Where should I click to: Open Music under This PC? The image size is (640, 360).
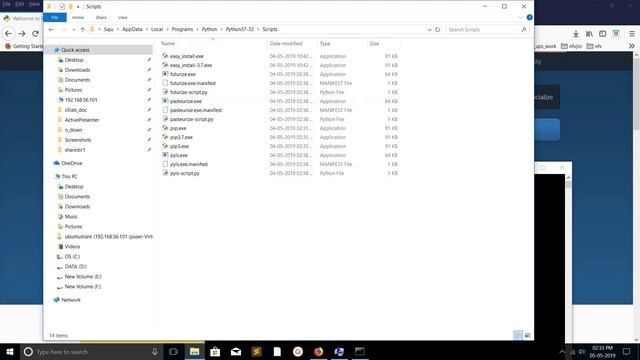(71, 216)
